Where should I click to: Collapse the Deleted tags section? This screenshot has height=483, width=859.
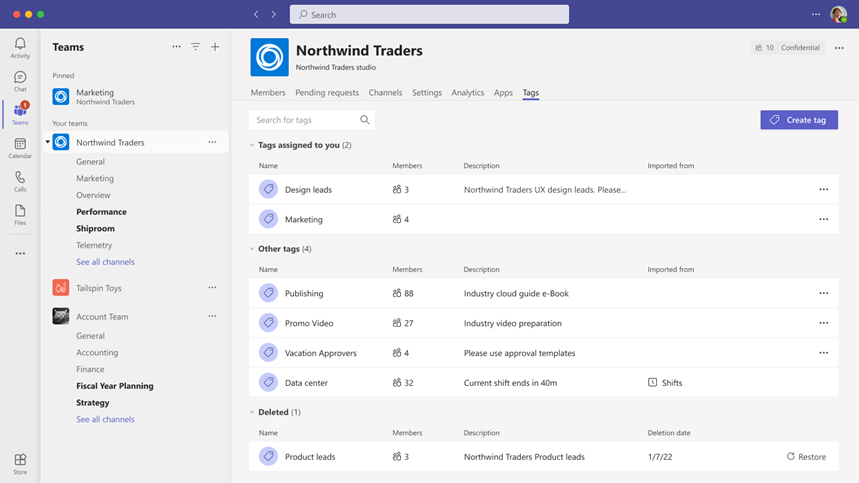pos(252,412)
